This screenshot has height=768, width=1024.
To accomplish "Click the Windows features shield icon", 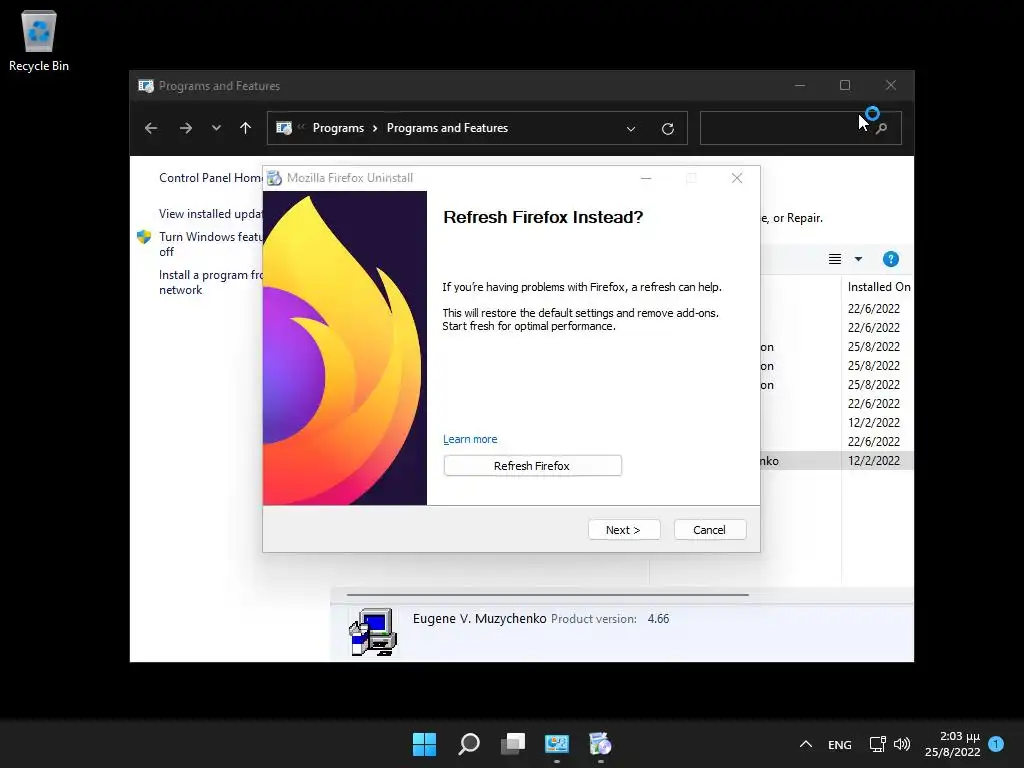I will [144, 236].
